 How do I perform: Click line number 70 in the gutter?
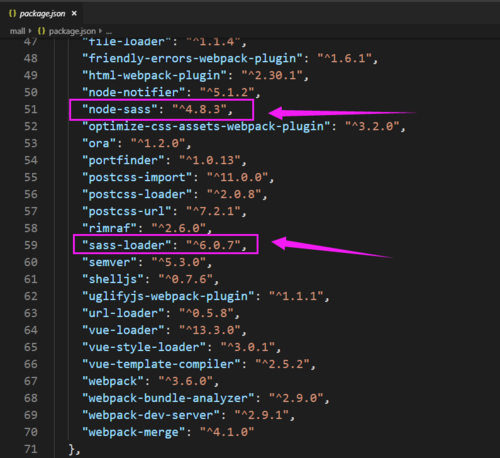click(x=31, y=432)
